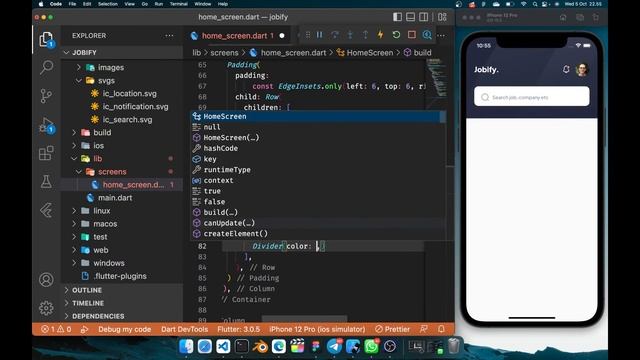640x360 pixels.
Task: Click Flutter: 3.0.5 version in status bar
Action: tap(239, 329)
